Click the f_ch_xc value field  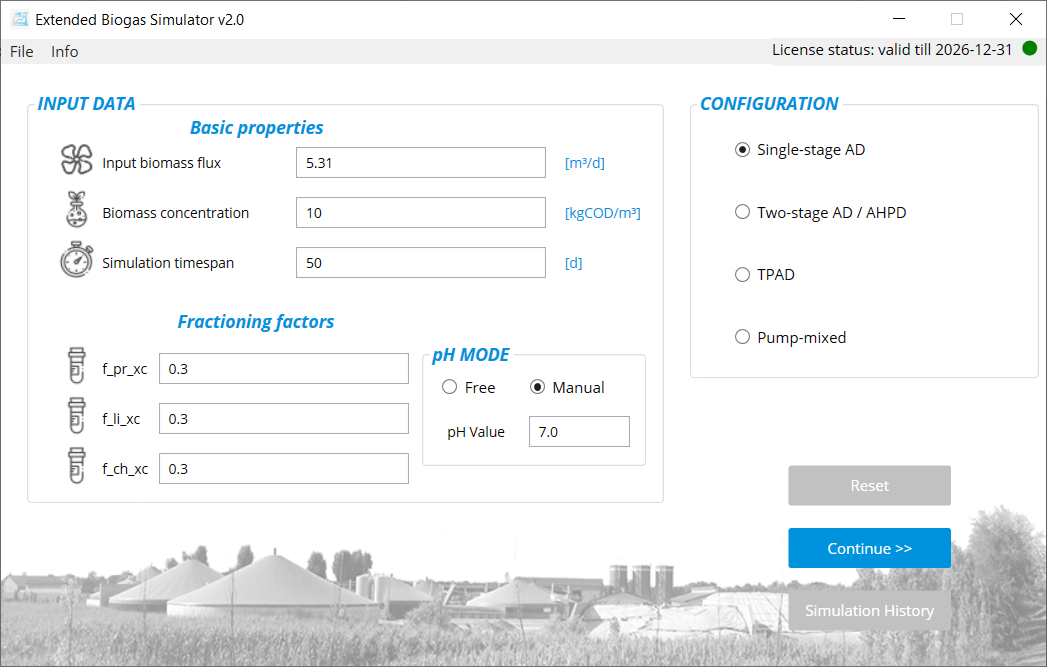(284, 469)
